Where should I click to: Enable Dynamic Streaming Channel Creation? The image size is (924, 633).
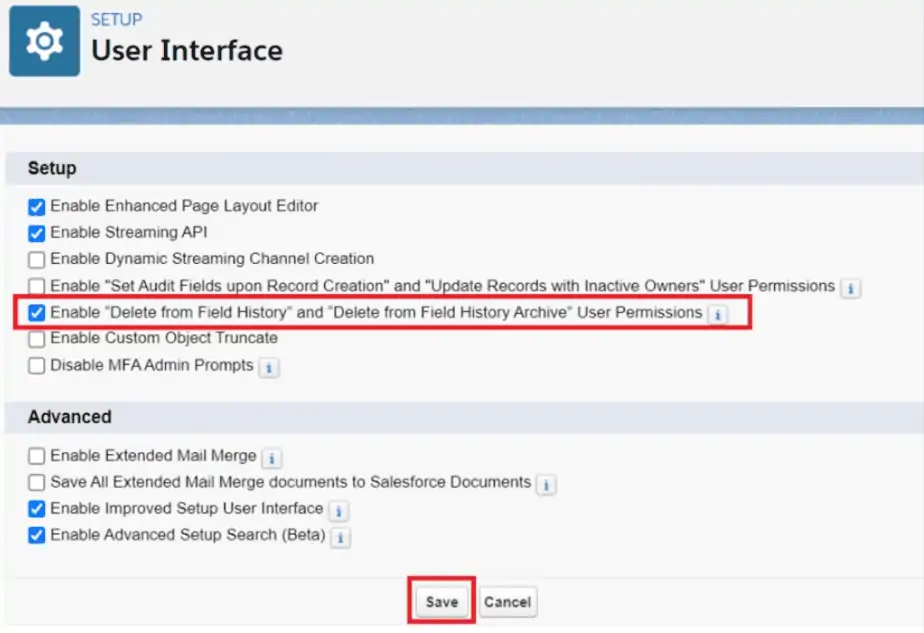pyautogui.click(x=36, y=259)
